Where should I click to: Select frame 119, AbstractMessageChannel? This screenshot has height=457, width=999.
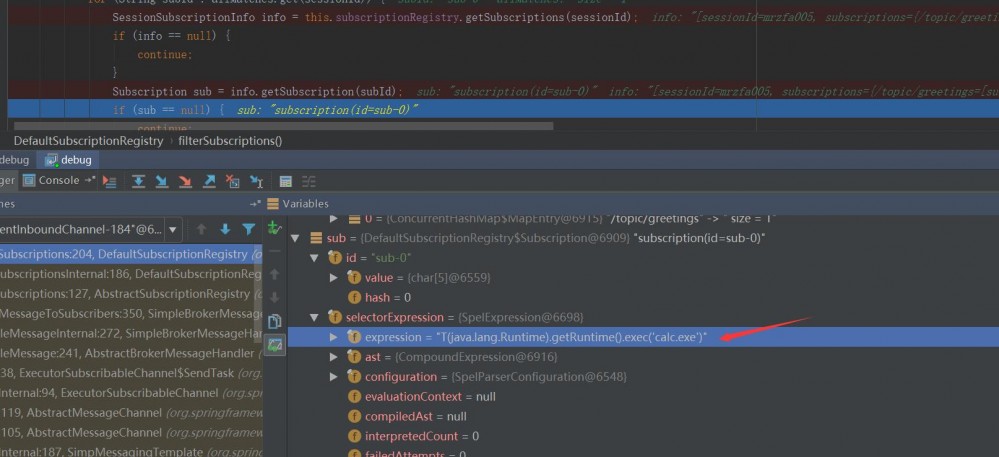tap(131, 412)
